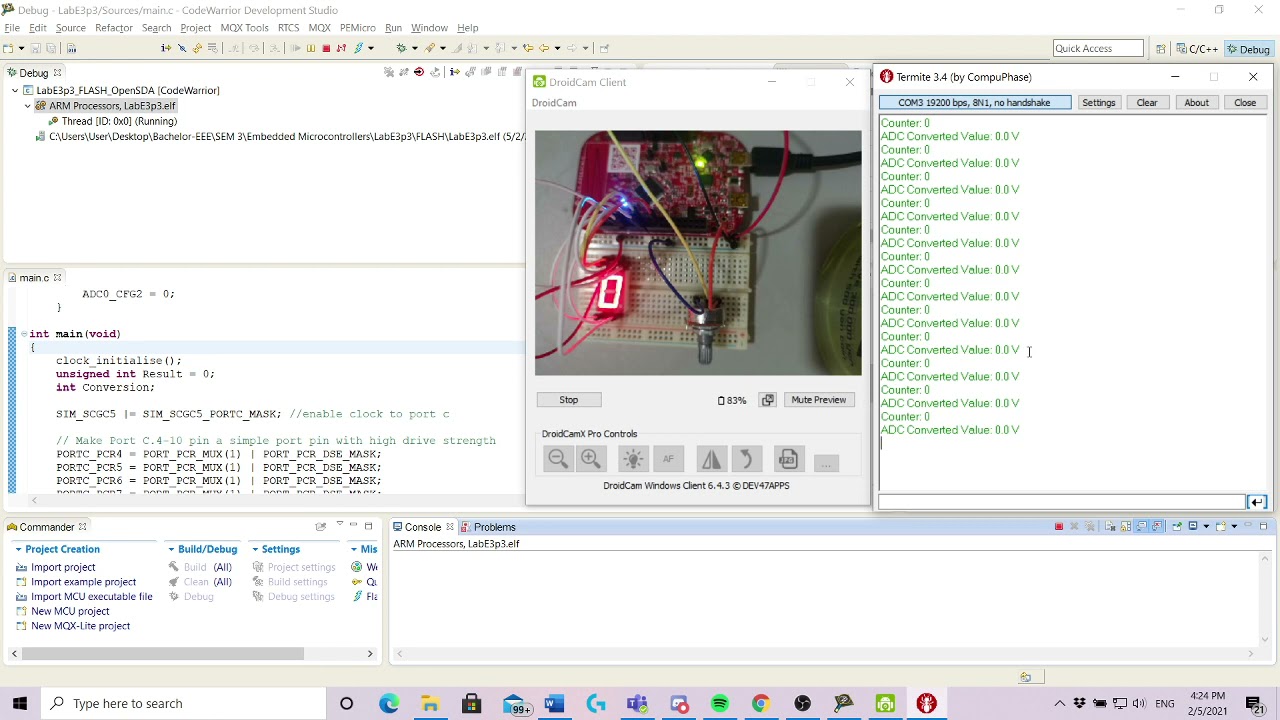Click the Disconnect icon in main toolbar
1280x720 pixels.
pyautogui.click(x=341, y=48)
